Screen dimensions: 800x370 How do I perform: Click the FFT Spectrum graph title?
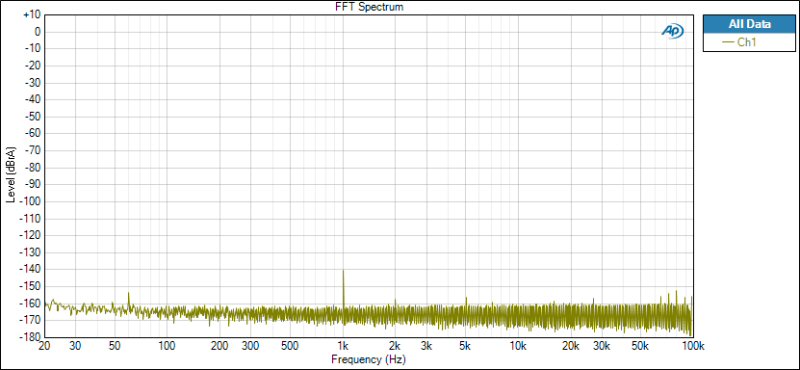(x=369, y=7)
